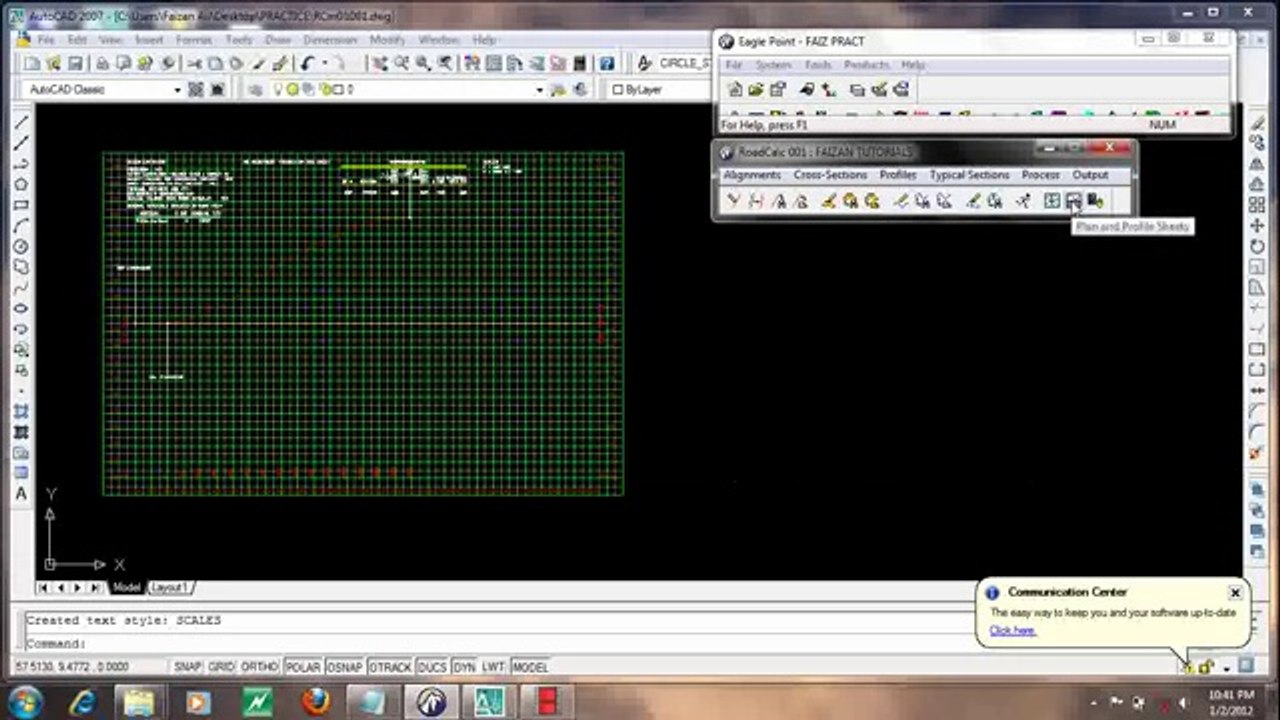The height and width of the screenshot is (720, 1280).
Task: Toggle OTRACK in status bar
Action: pos(390,667)
